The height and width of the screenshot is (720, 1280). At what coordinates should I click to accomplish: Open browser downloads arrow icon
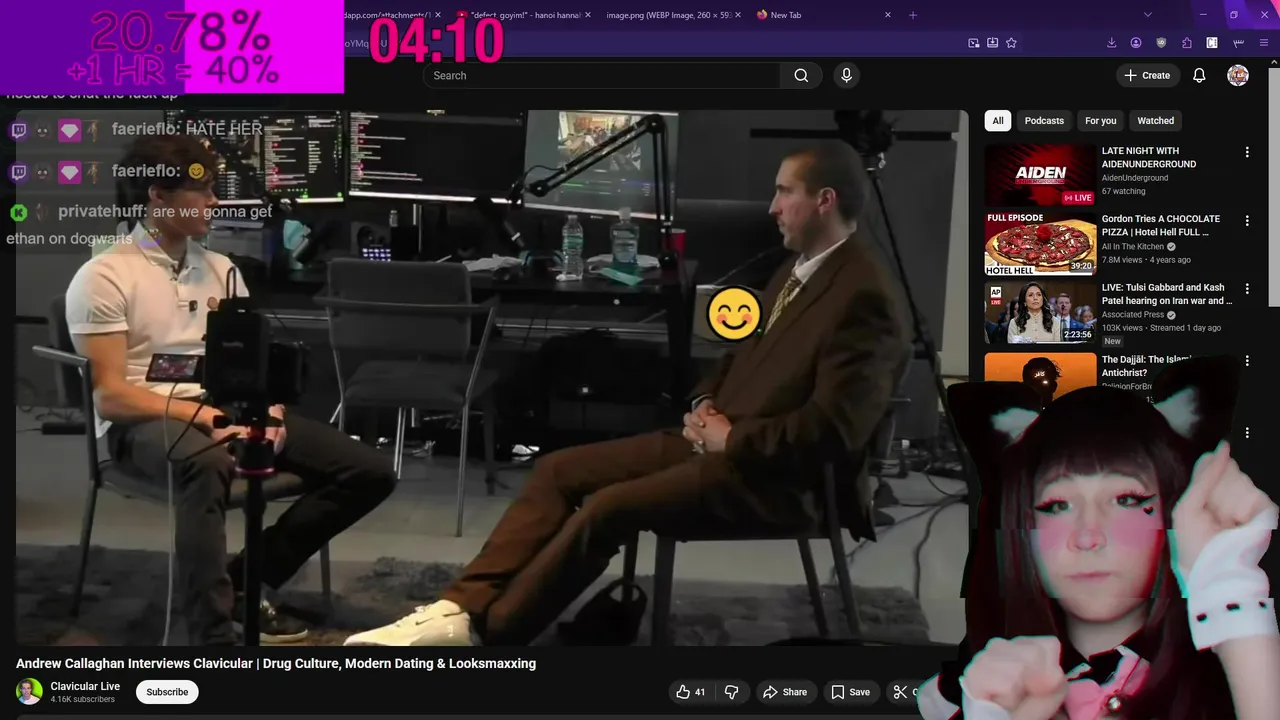click(x=1111, y=43)
